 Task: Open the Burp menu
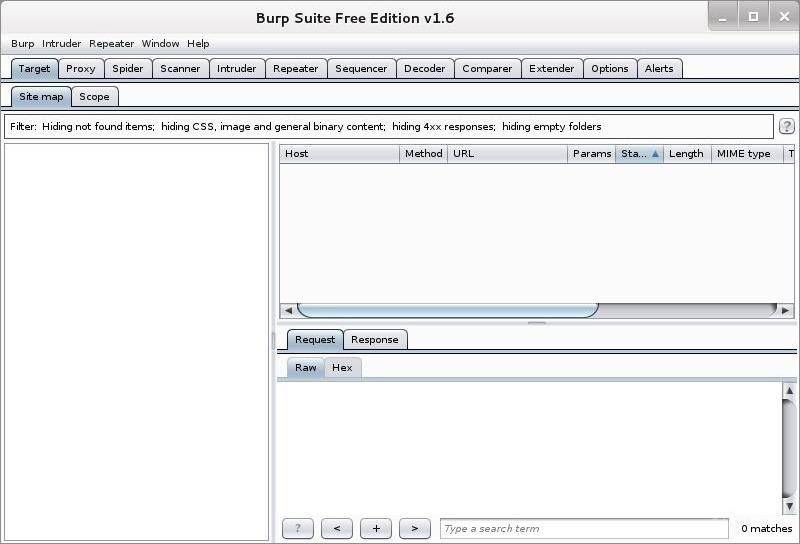[x=22, y=43]
